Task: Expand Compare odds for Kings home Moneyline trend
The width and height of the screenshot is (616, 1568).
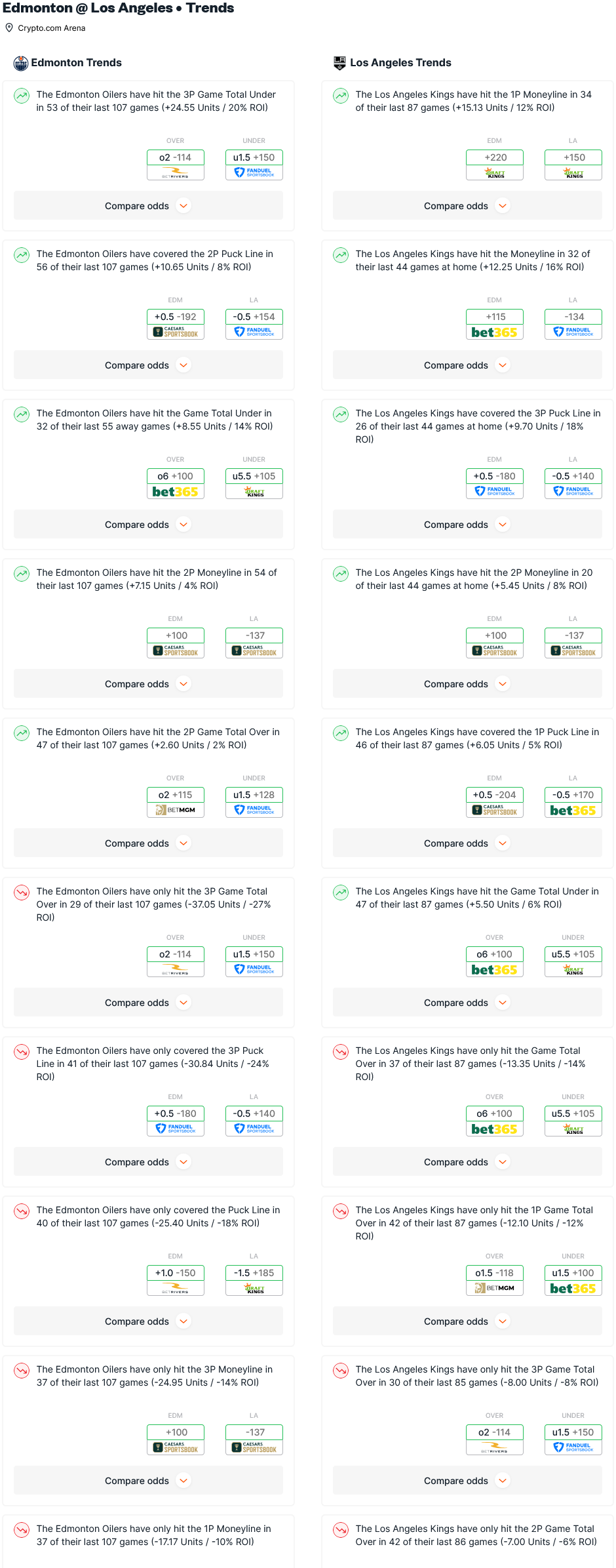Action: click(x=467, y=365)
